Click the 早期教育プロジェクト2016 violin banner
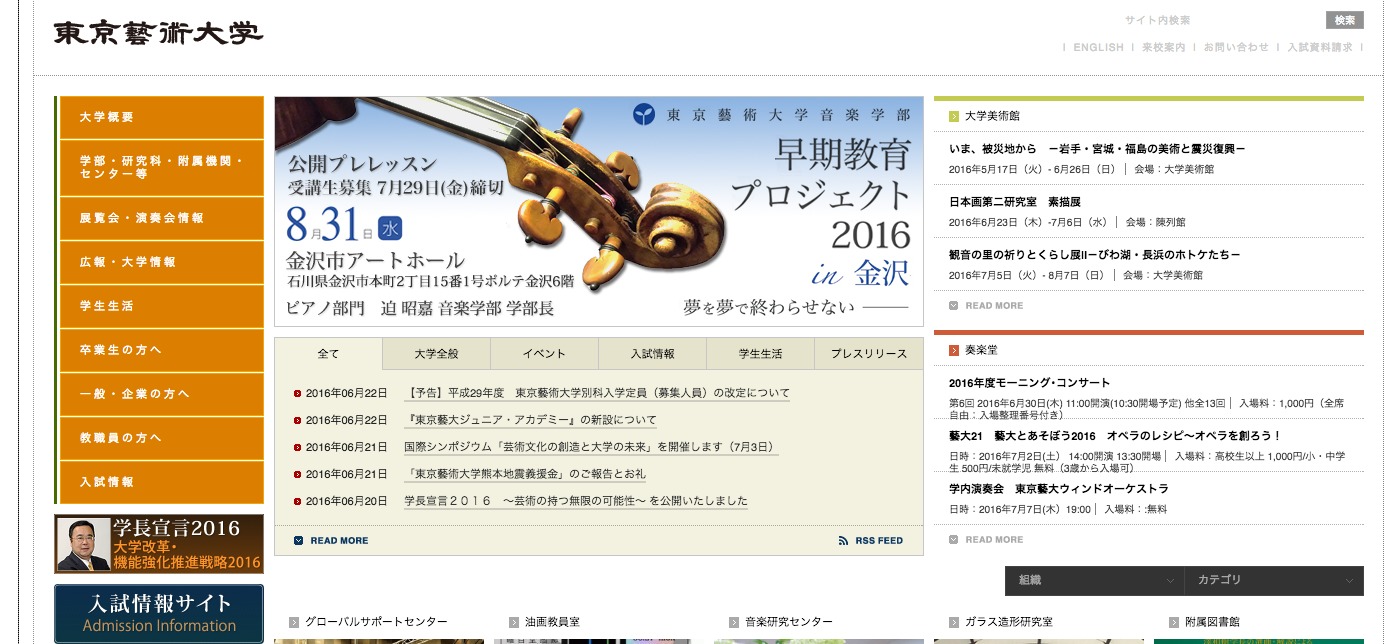This screenshot has height=644, width=1392. pos(598,211)
